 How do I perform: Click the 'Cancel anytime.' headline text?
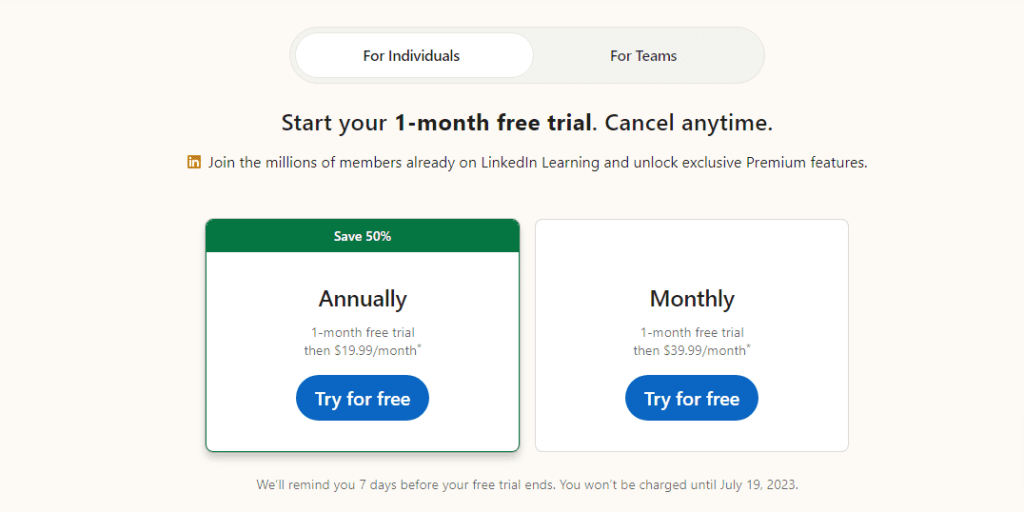(688, 123)
